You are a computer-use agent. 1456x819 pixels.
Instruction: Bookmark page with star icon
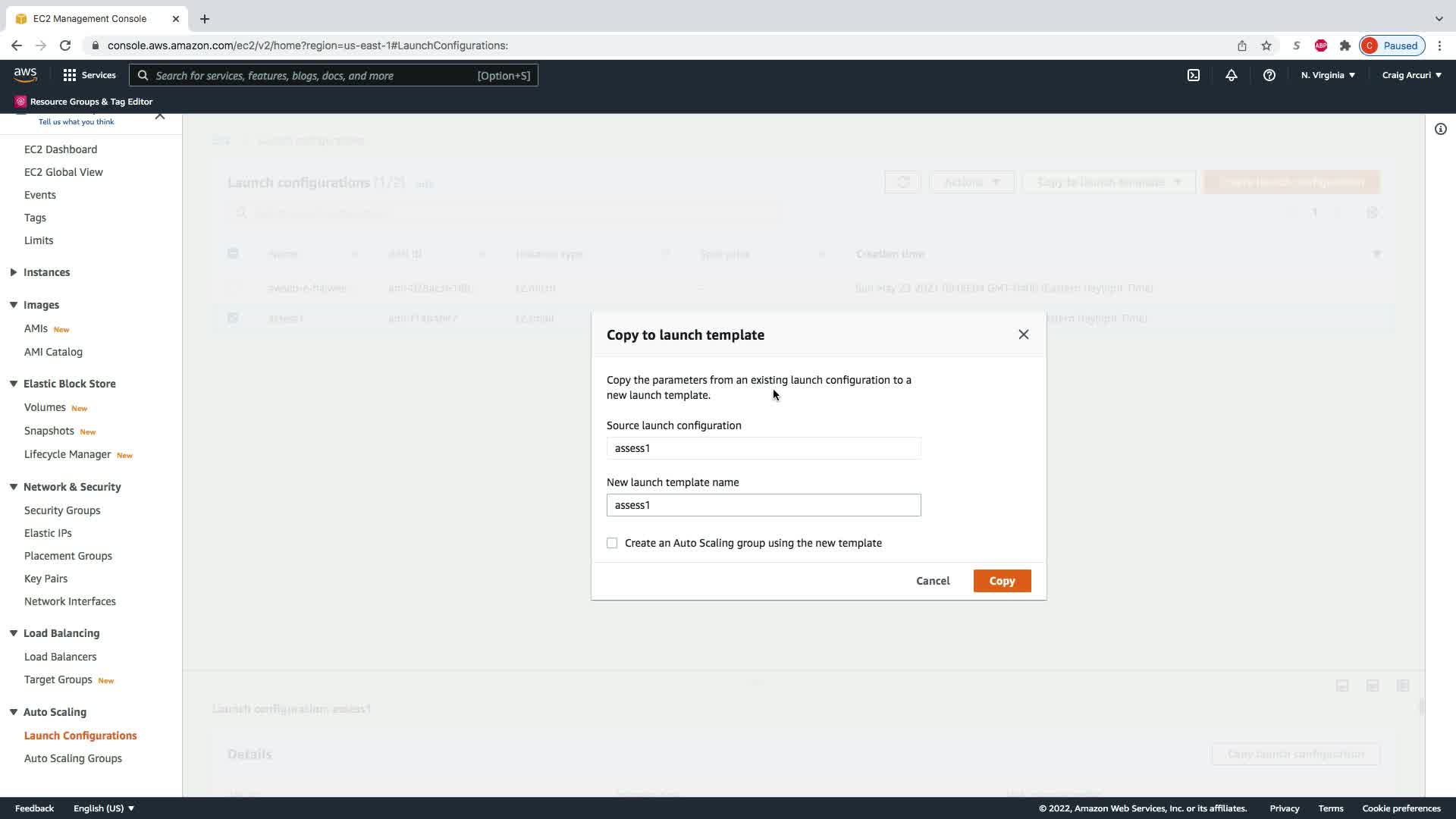[1266, 45]
